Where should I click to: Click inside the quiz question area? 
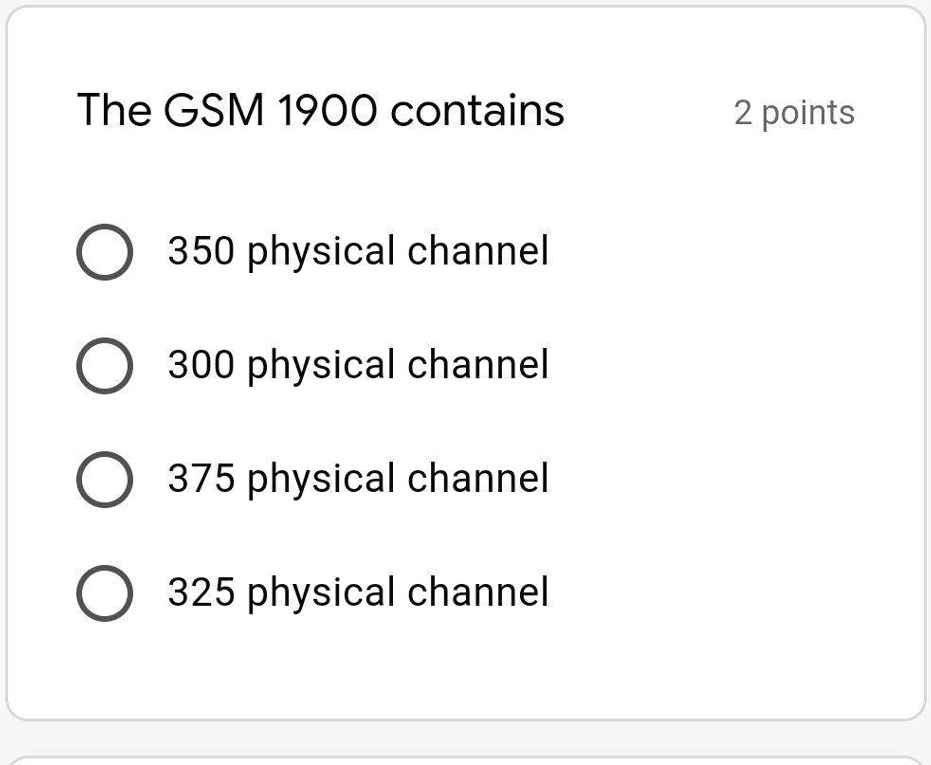[465, 360]
